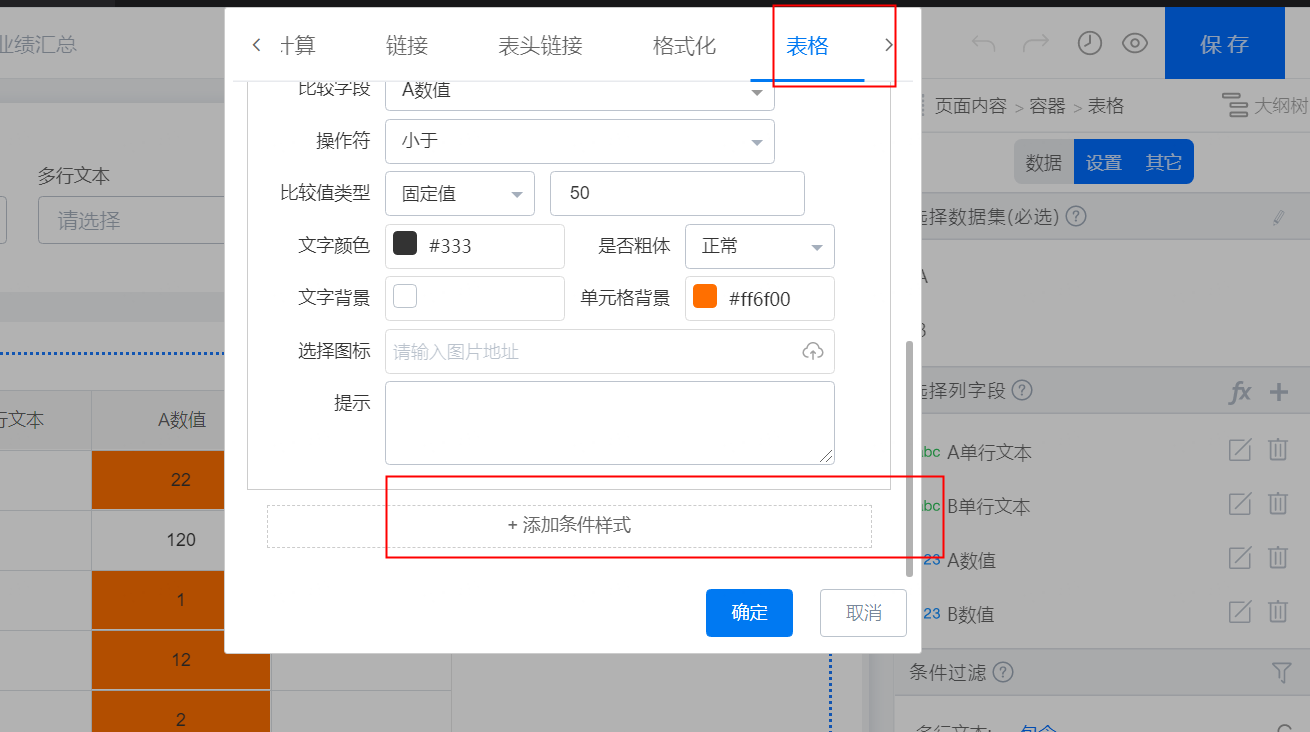Add a column field with plus icon

(1278, 392)
